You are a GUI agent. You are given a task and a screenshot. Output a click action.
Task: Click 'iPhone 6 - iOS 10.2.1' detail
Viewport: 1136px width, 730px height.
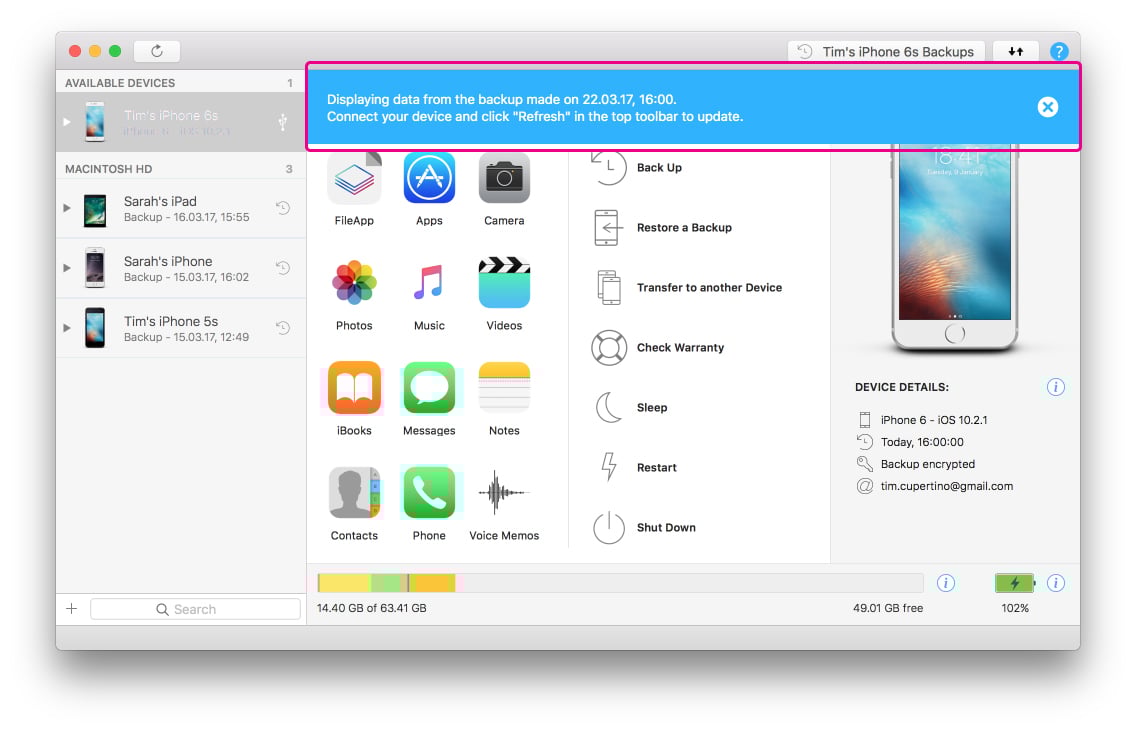coord(934,420)
